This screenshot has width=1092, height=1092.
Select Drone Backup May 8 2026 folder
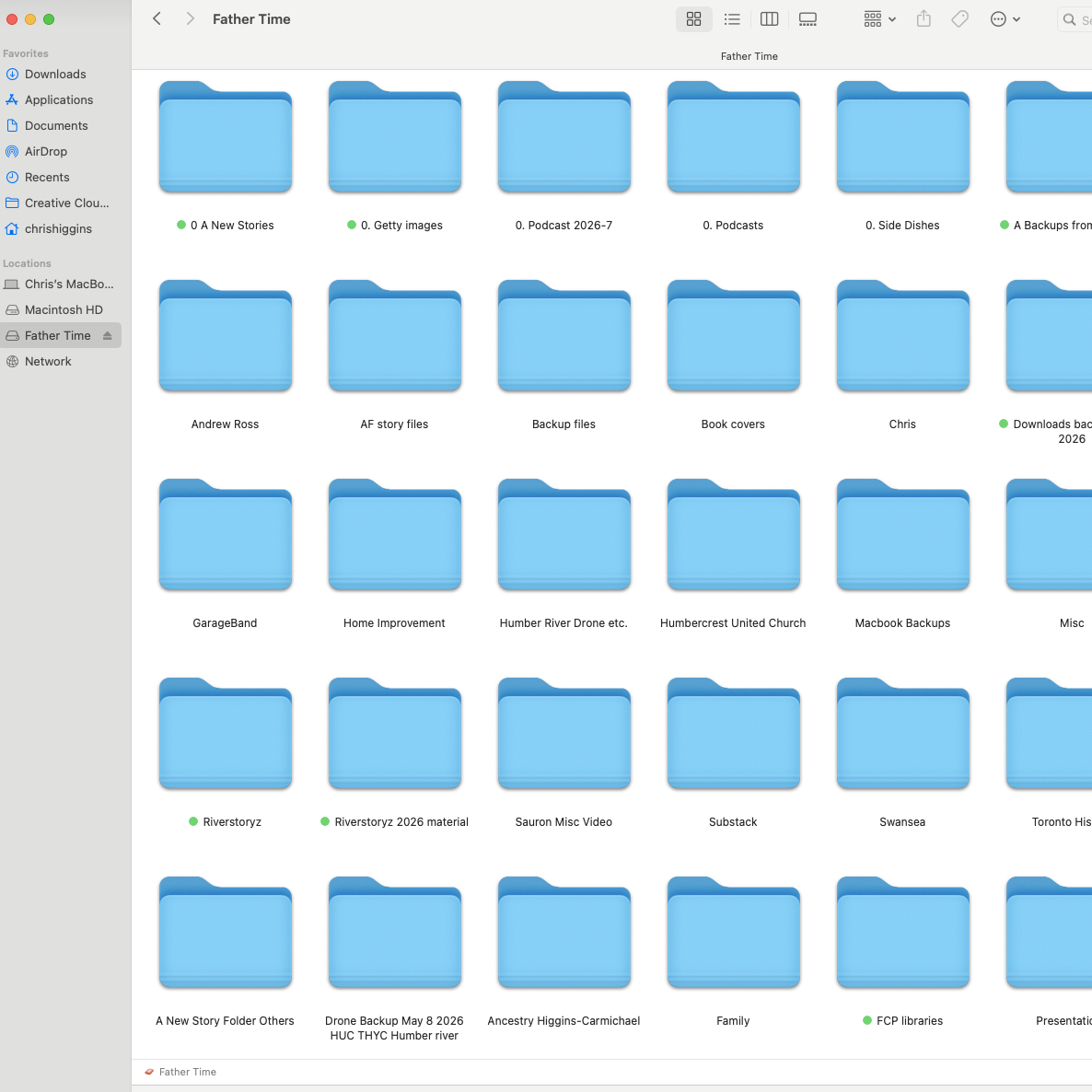click(x=394, y=932)
